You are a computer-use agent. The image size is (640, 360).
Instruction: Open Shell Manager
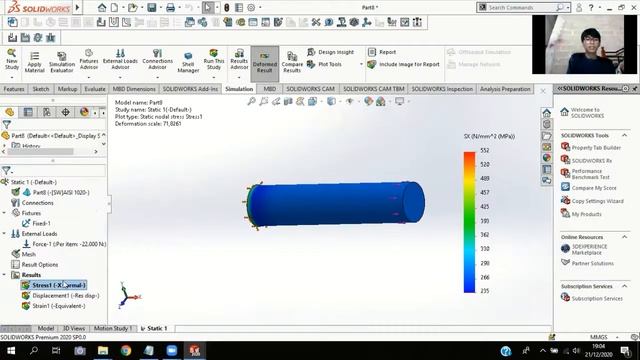[x=188, y=62]
